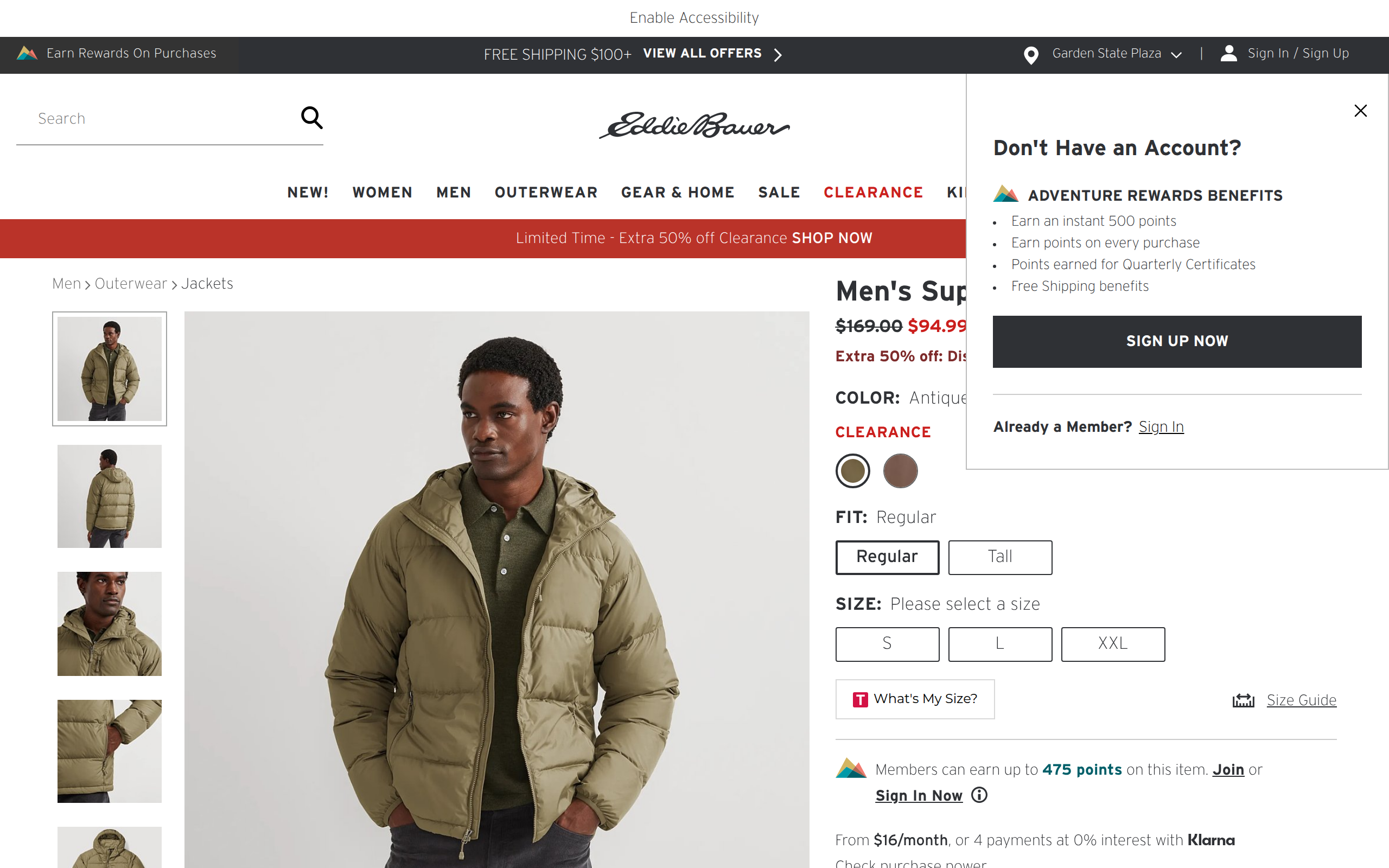The height and width of the screenshot is (868, 1389).
Task: Open the Outerwear navigation menu
Action: tap(546, 192)
